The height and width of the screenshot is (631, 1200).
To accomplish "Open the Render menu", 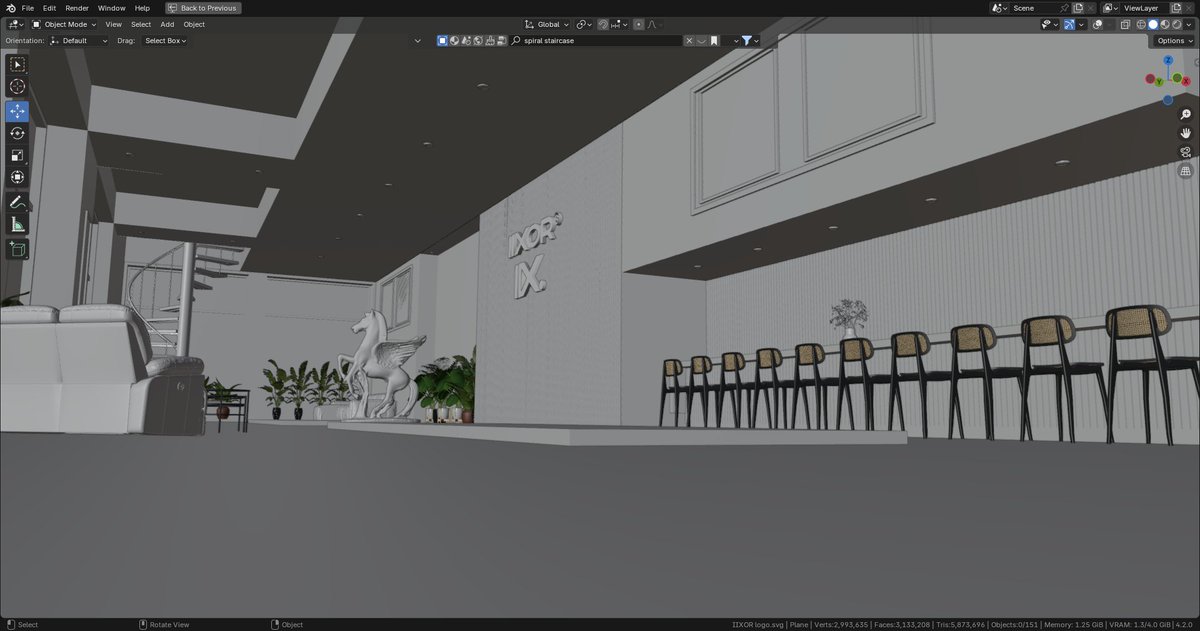I will 76,7.
